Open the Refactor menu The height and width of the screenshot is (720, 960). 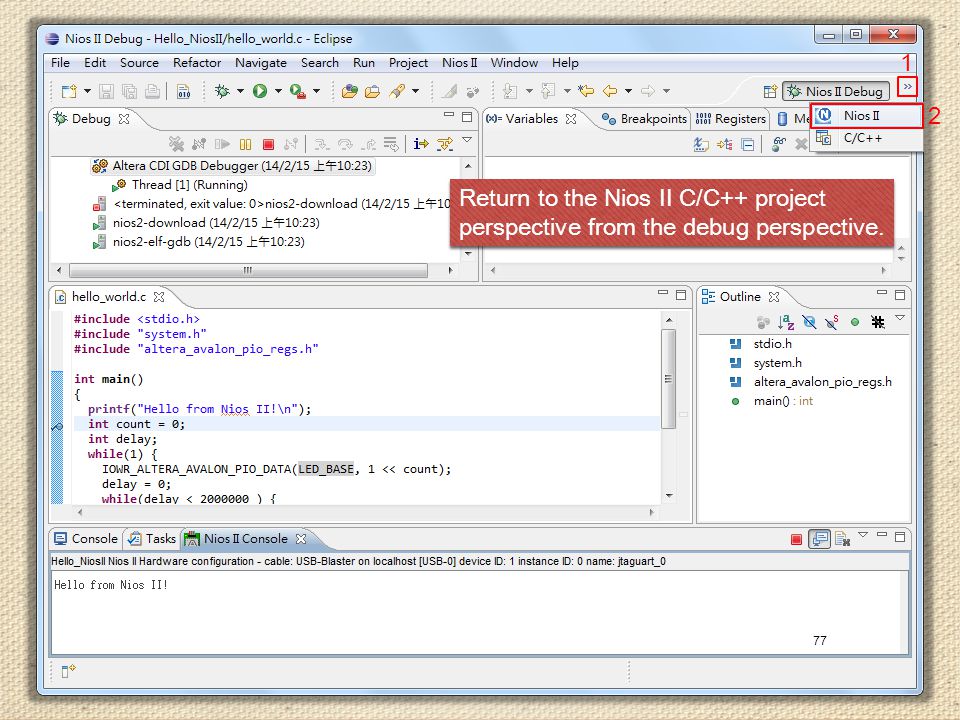[197, 62]
